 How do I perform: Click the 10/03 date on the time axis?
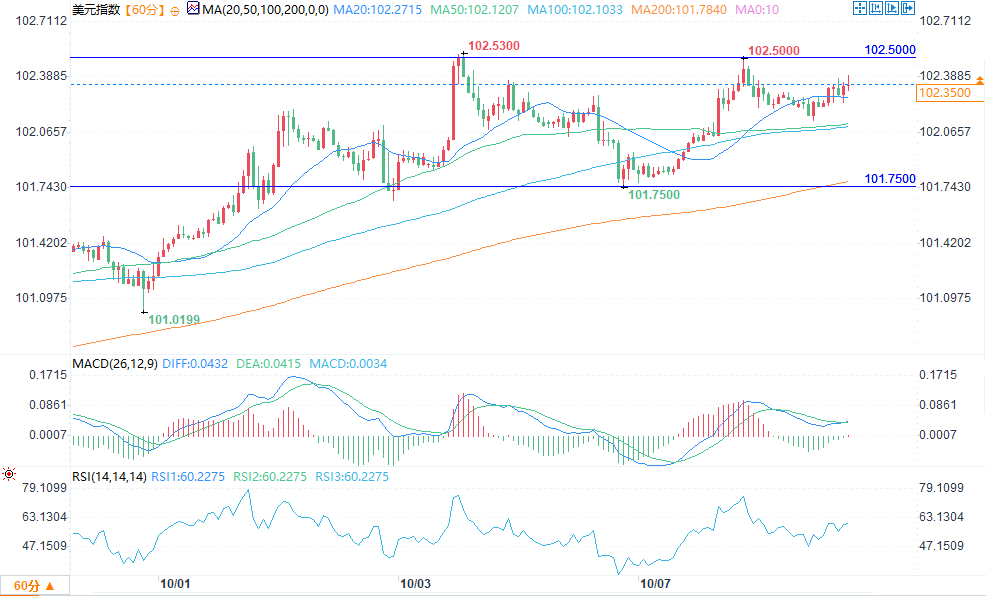click(x=416, y=583)
